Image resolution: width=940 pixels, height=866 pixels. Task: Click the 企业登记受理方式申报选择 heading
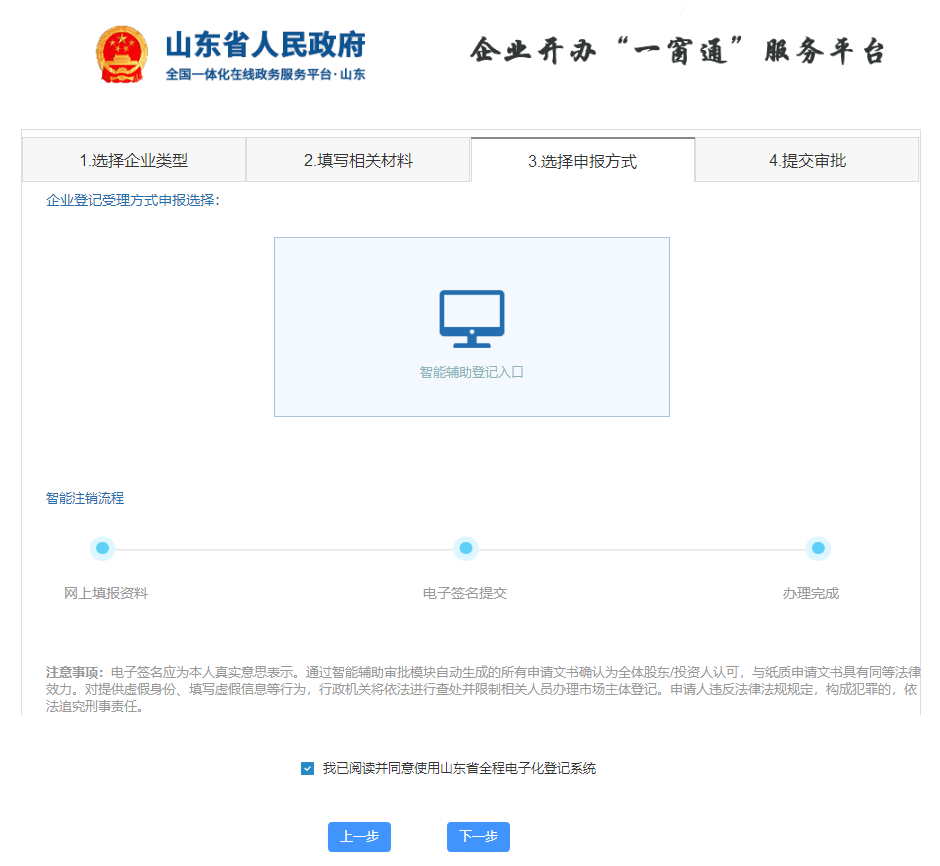[x=133, y=200]
